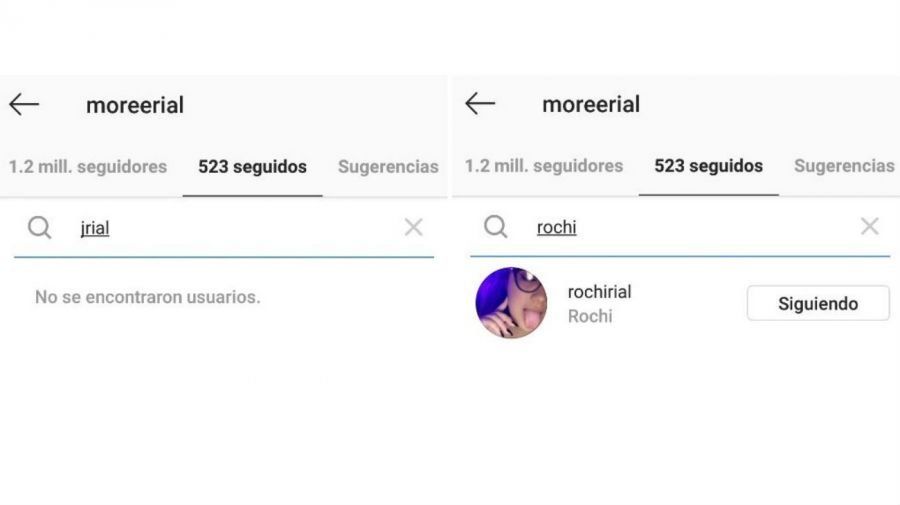Focus the search field containing 'rochi'

pos(680,227)
